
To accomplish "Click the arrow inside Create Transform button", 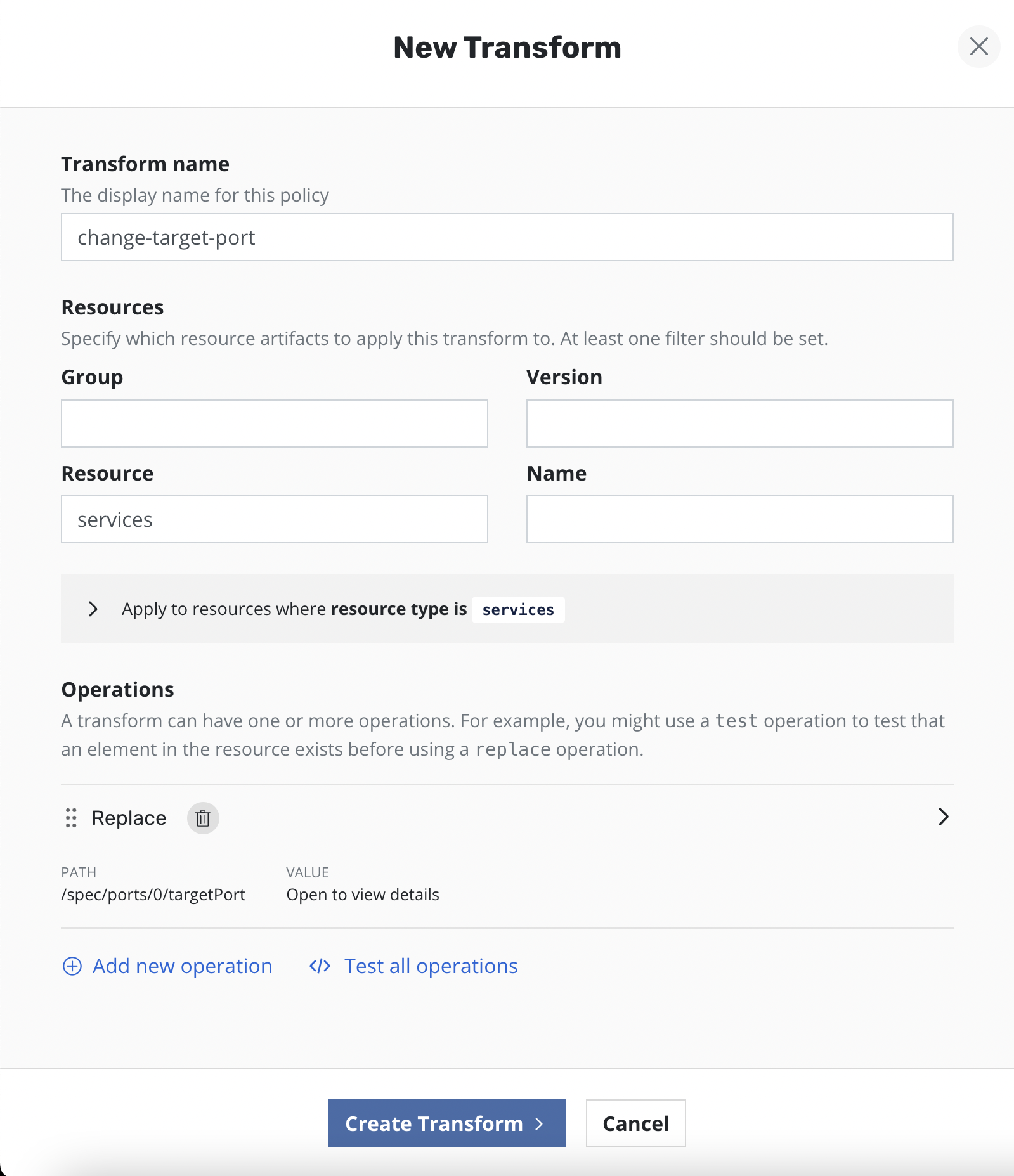I will 540,1123.
